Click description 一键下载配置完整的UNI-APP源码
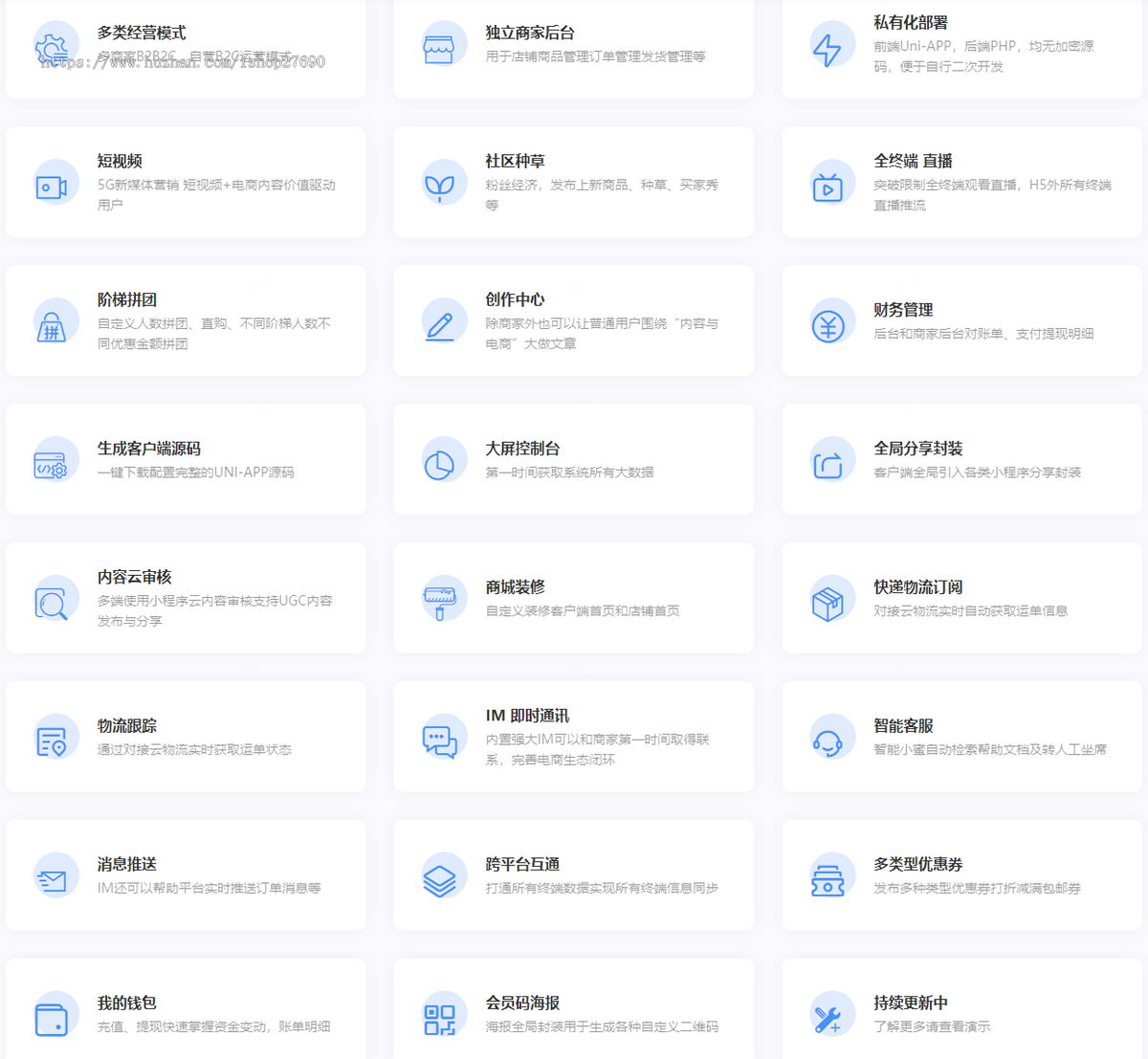This screenshot has height=1059, width=1148. point(196,473)
